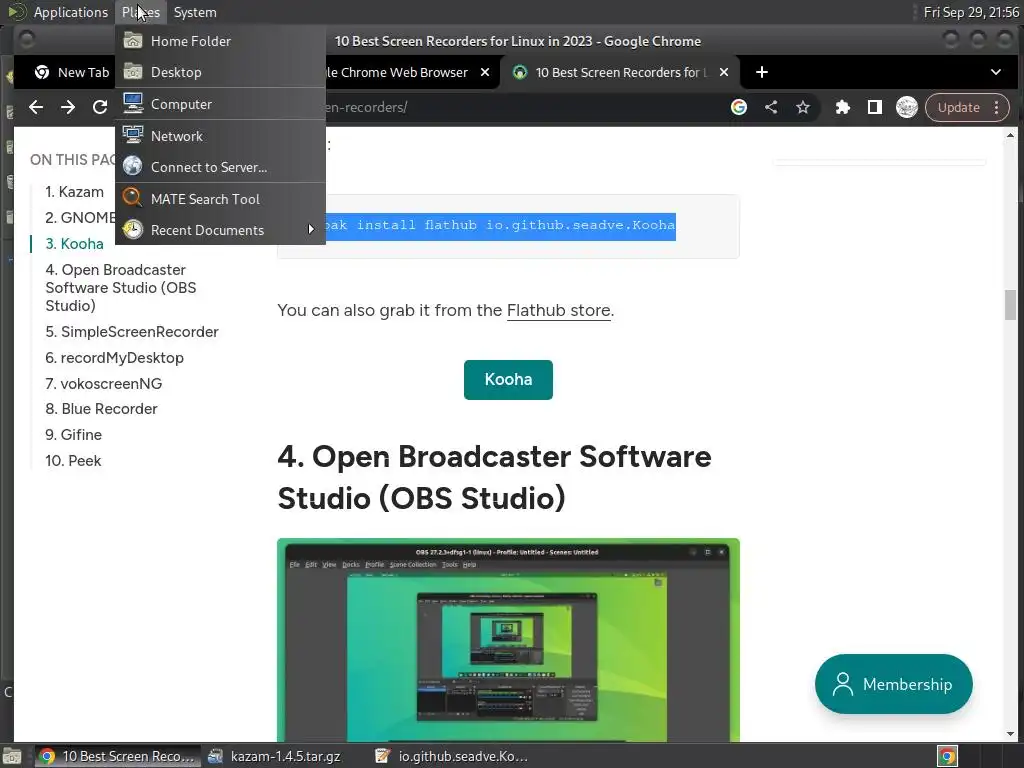Jump to 6. recordMyDesktop section
Screen dimensions: 1024x768
[114, 358]
